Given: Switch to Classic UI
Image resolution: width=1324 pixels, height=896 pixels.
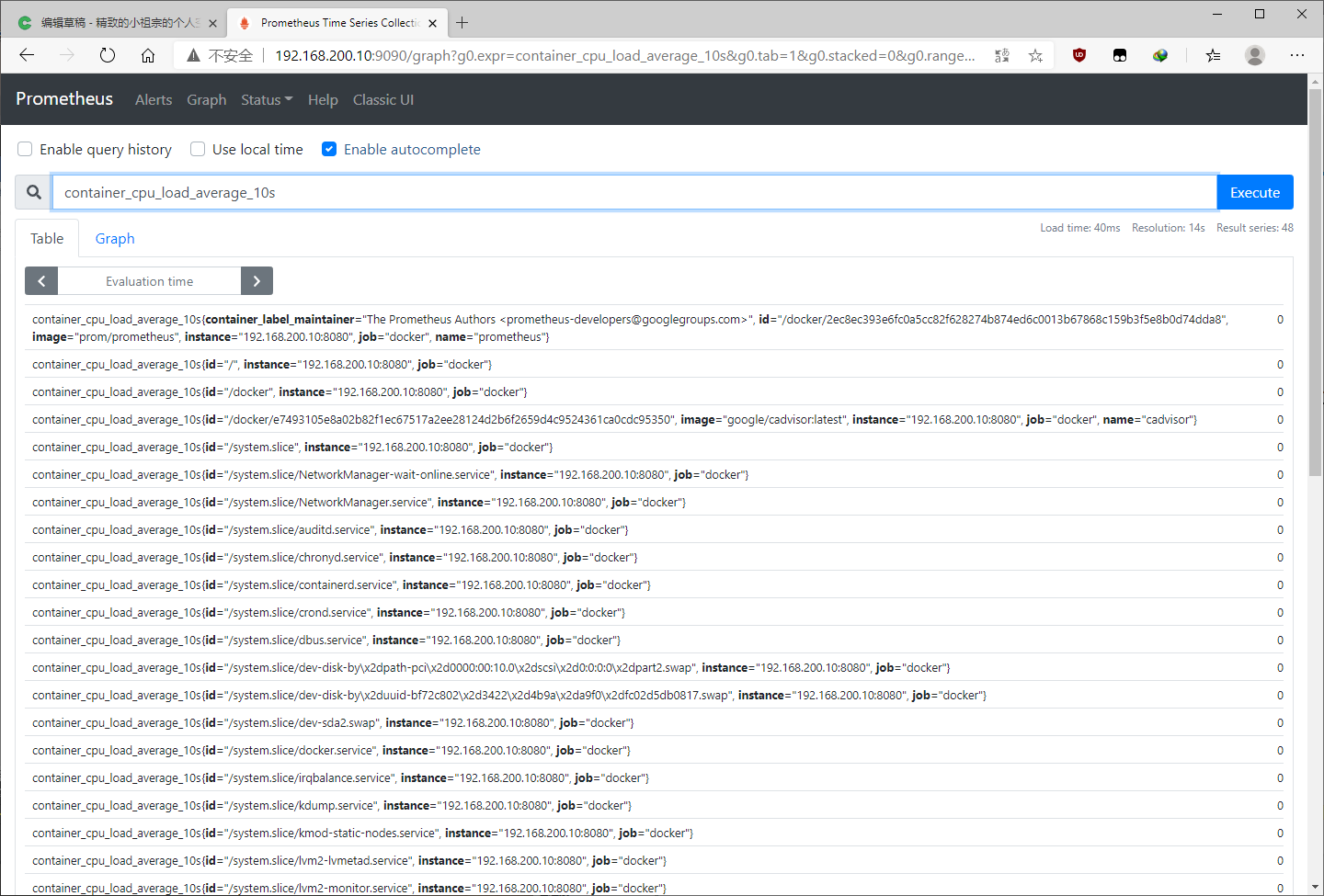Looking at the screenshot, I should 383,99.
